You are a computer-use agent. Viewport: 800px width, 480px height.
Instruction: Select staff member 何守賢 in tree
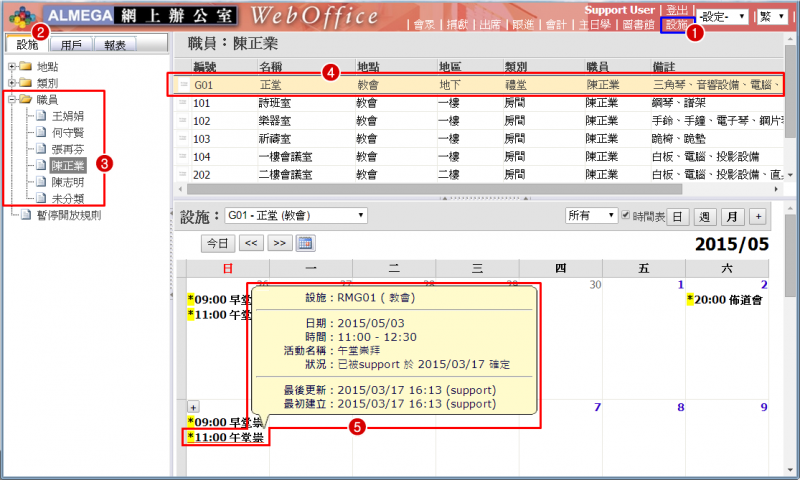click(x=70, y=132)
